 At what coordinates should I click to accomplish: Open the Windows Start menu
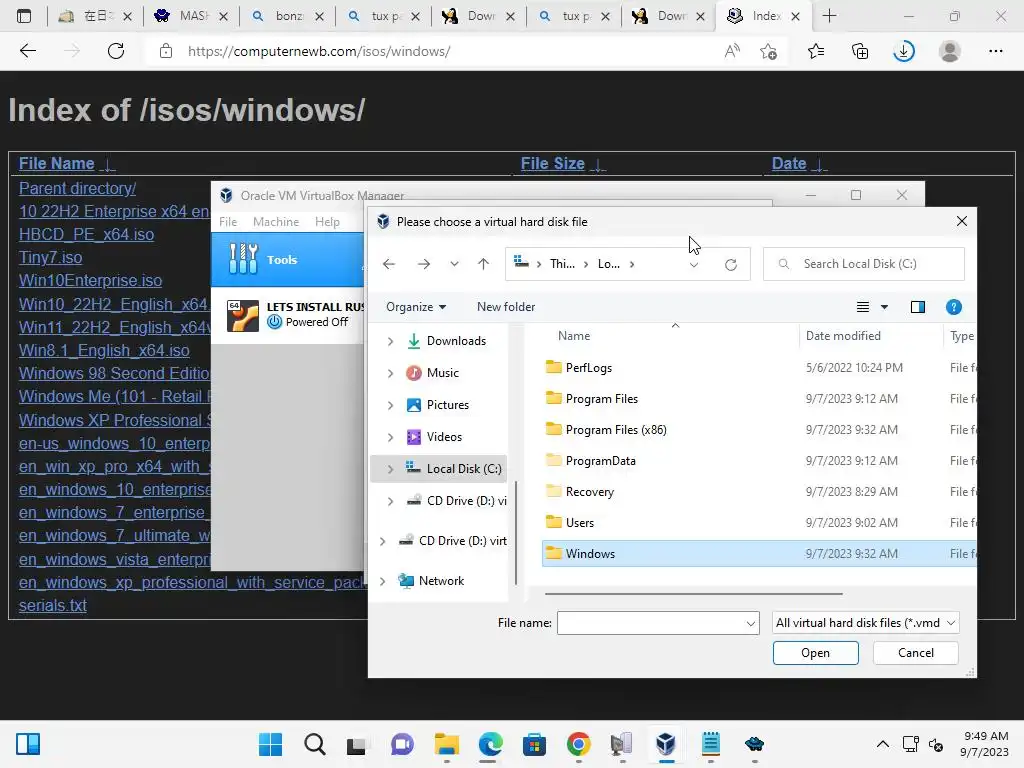click(270, 744)
